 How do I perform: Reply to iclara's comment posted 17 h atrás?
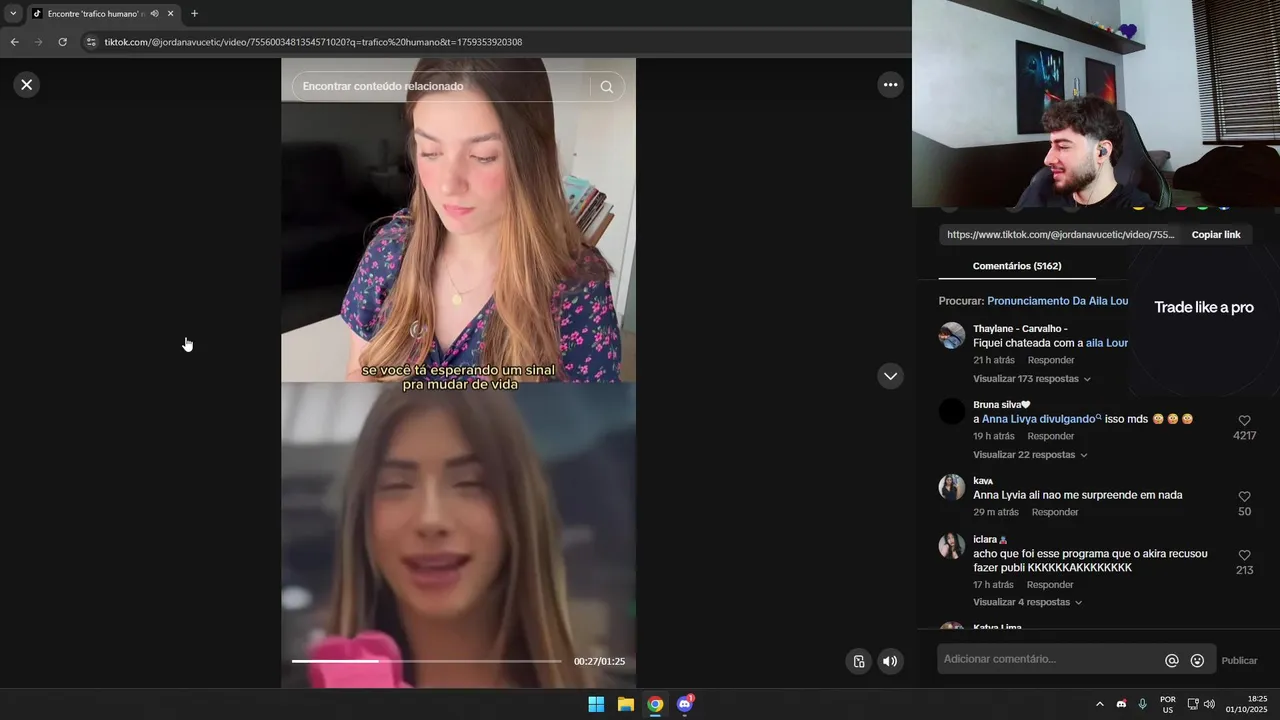point(1050,585)
